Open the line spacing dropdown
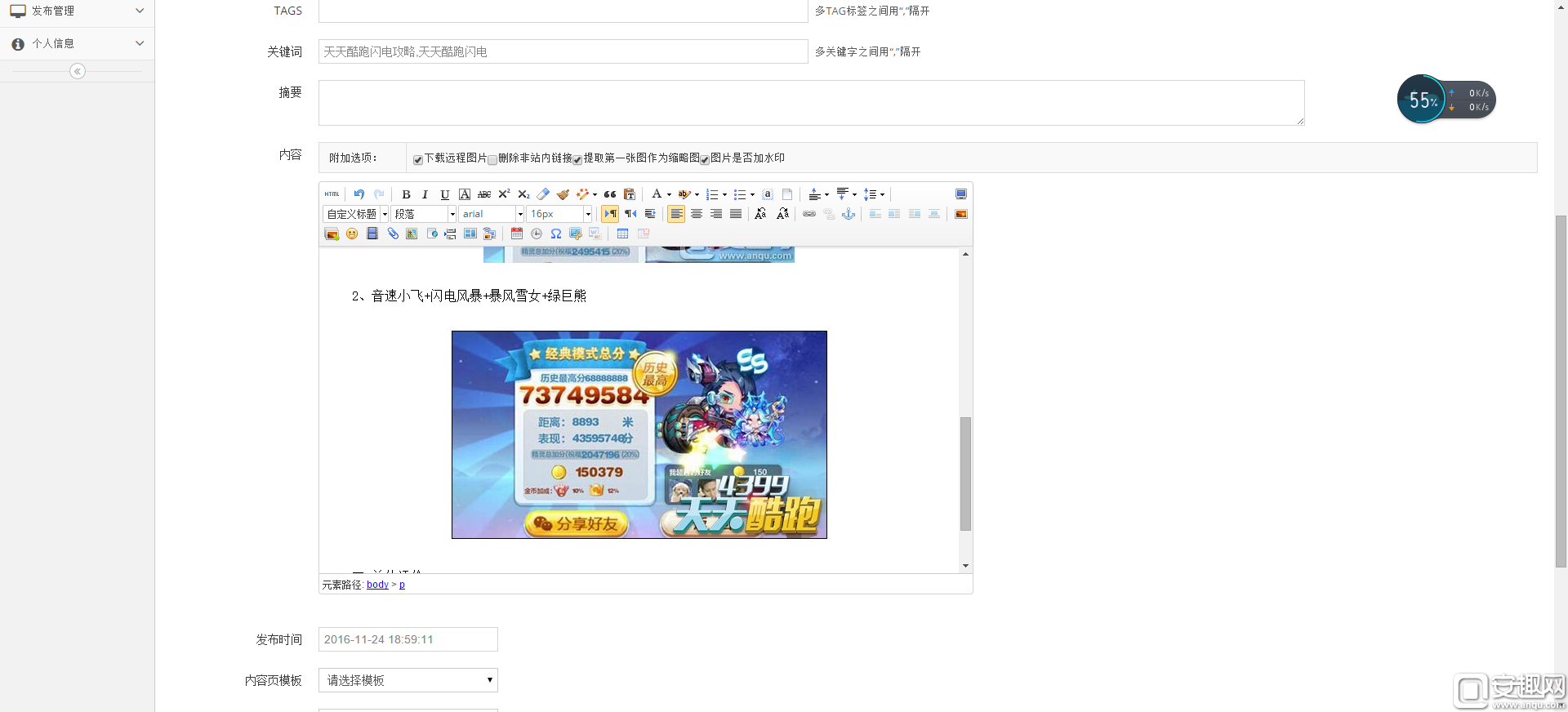 (883, 194)
